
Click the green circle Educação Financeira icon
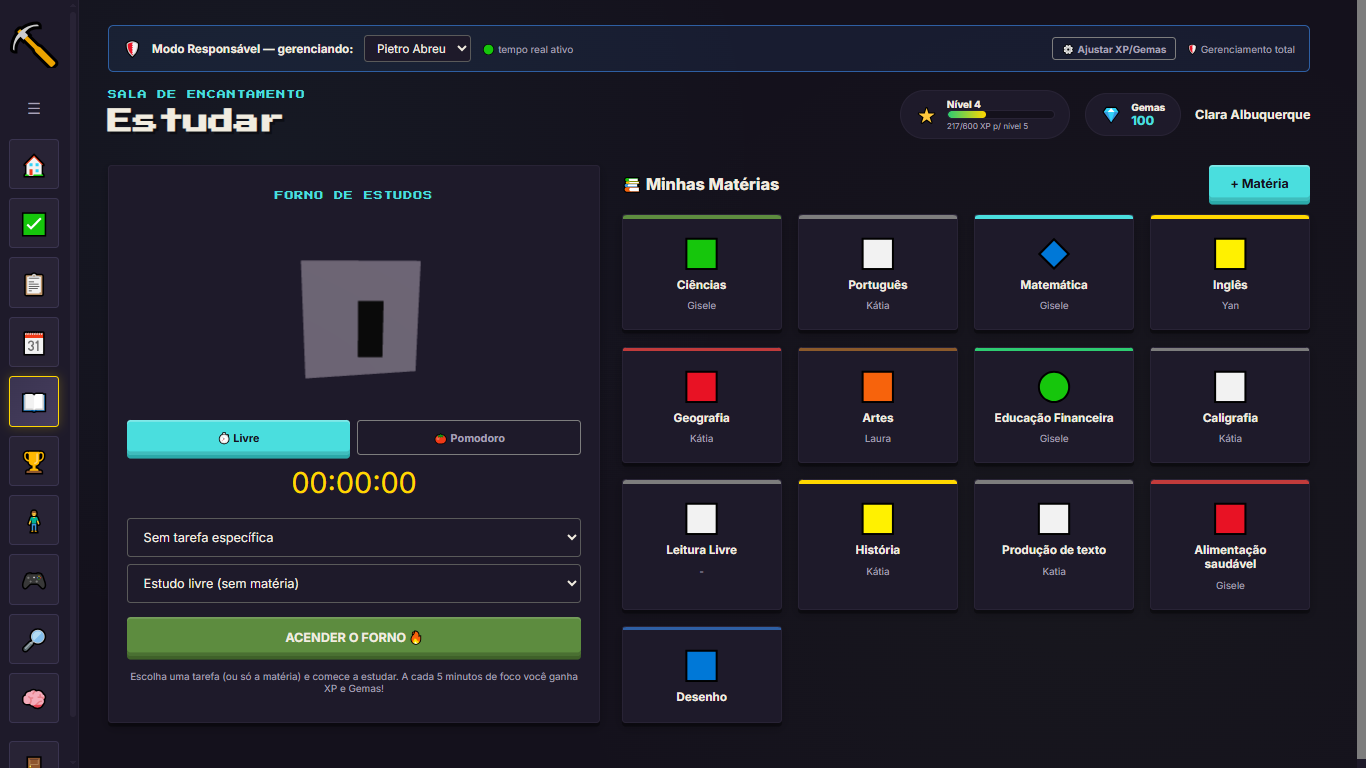tap(1054, 387)
